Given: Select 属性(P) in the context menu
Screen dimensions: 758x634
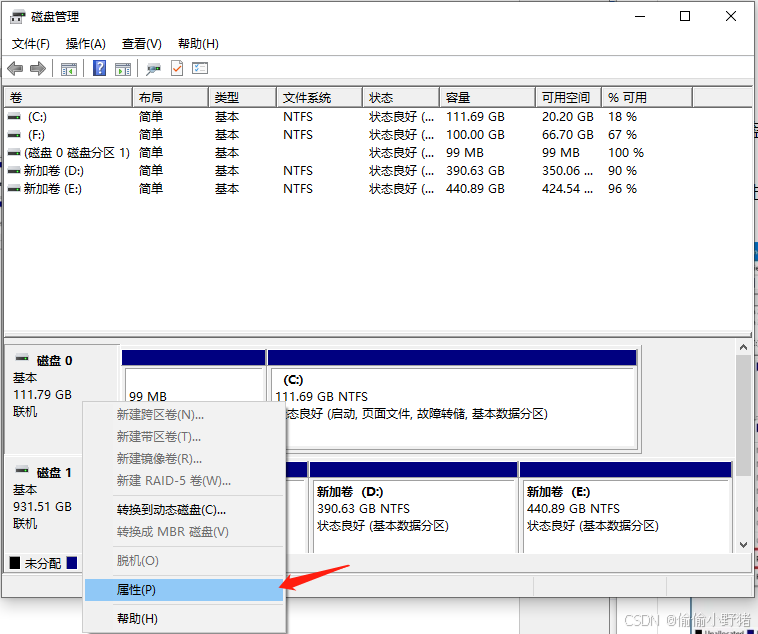Looking at the screenshot, I should pos(184,590).
